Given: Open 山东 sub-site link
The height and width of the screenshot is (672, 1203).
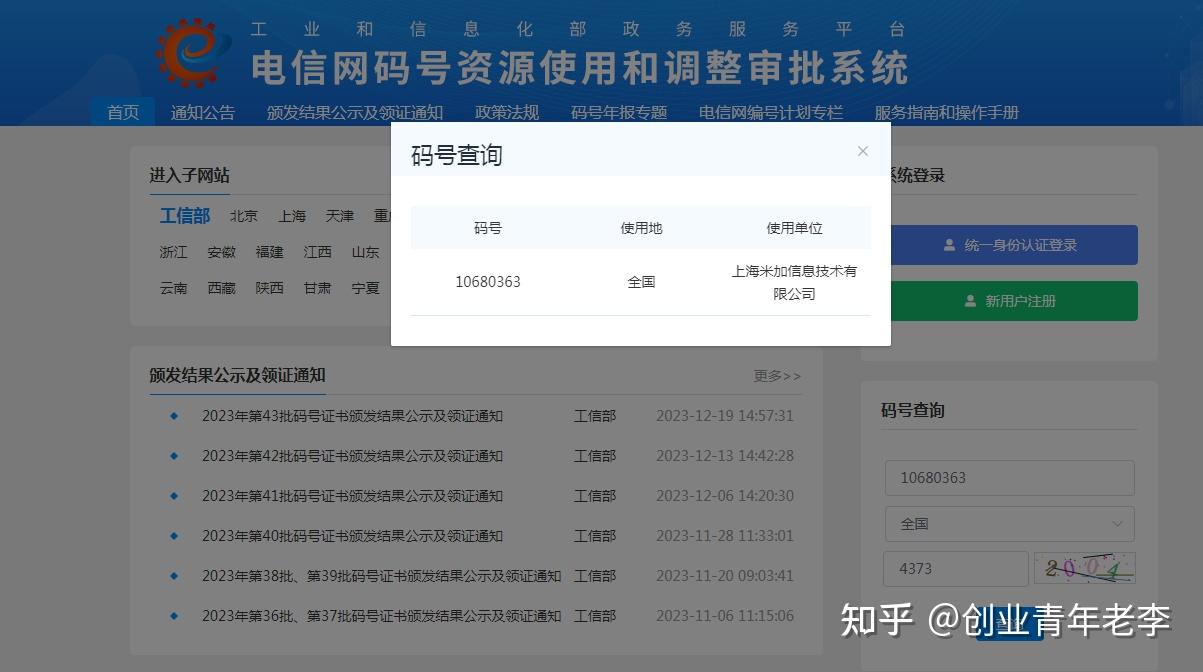Looking at the screenshot, I should 365,252.
